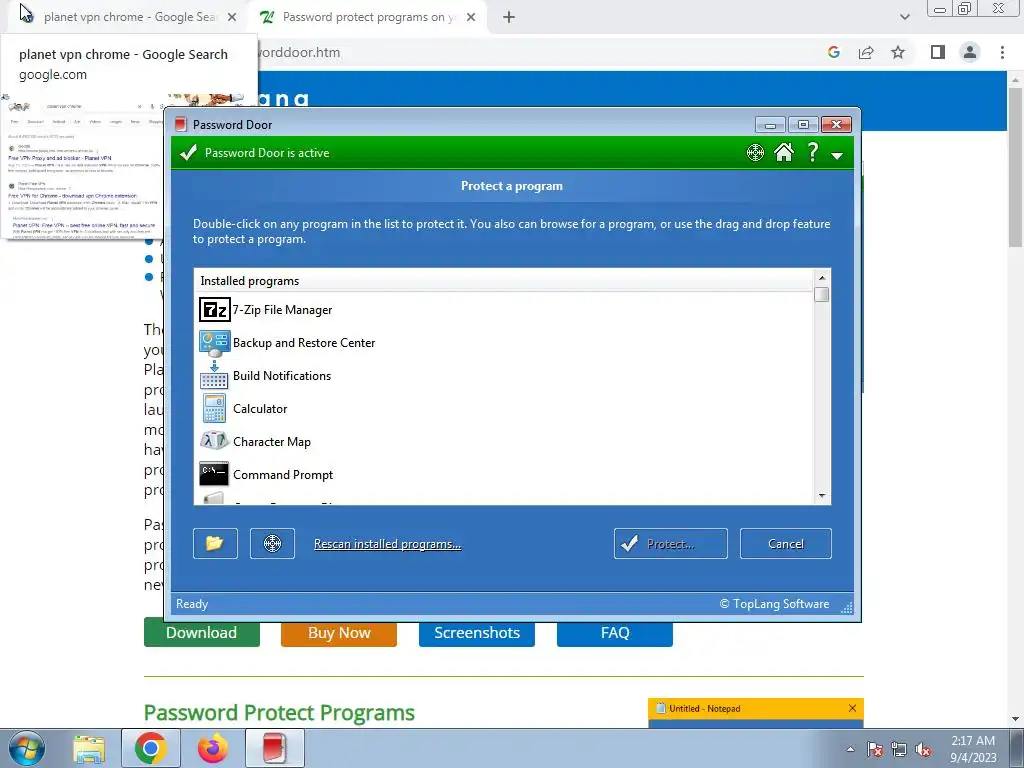Screen dimensions: 1024x768
Task: Select the 7-Zip File Manager icon
Action: [214, 310]
